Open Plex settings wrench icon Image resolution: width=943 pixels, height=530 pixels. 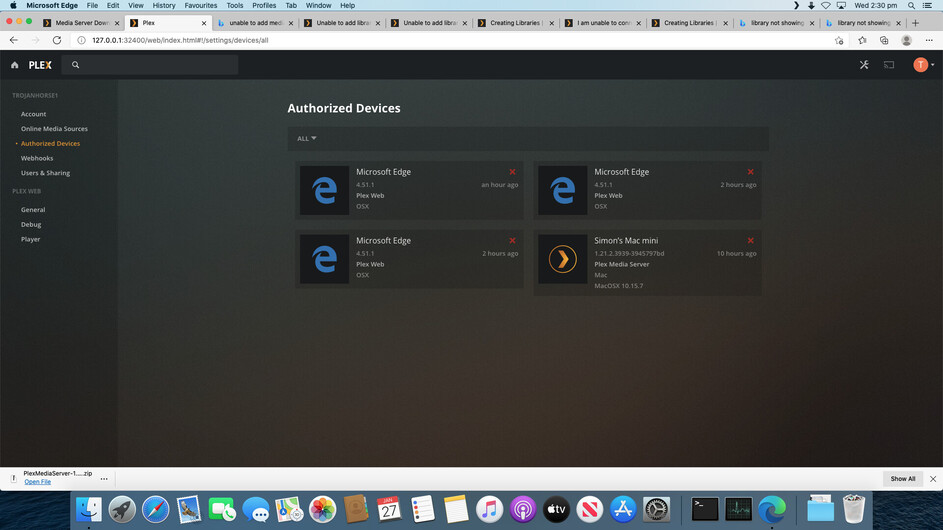tap(864, 65)
